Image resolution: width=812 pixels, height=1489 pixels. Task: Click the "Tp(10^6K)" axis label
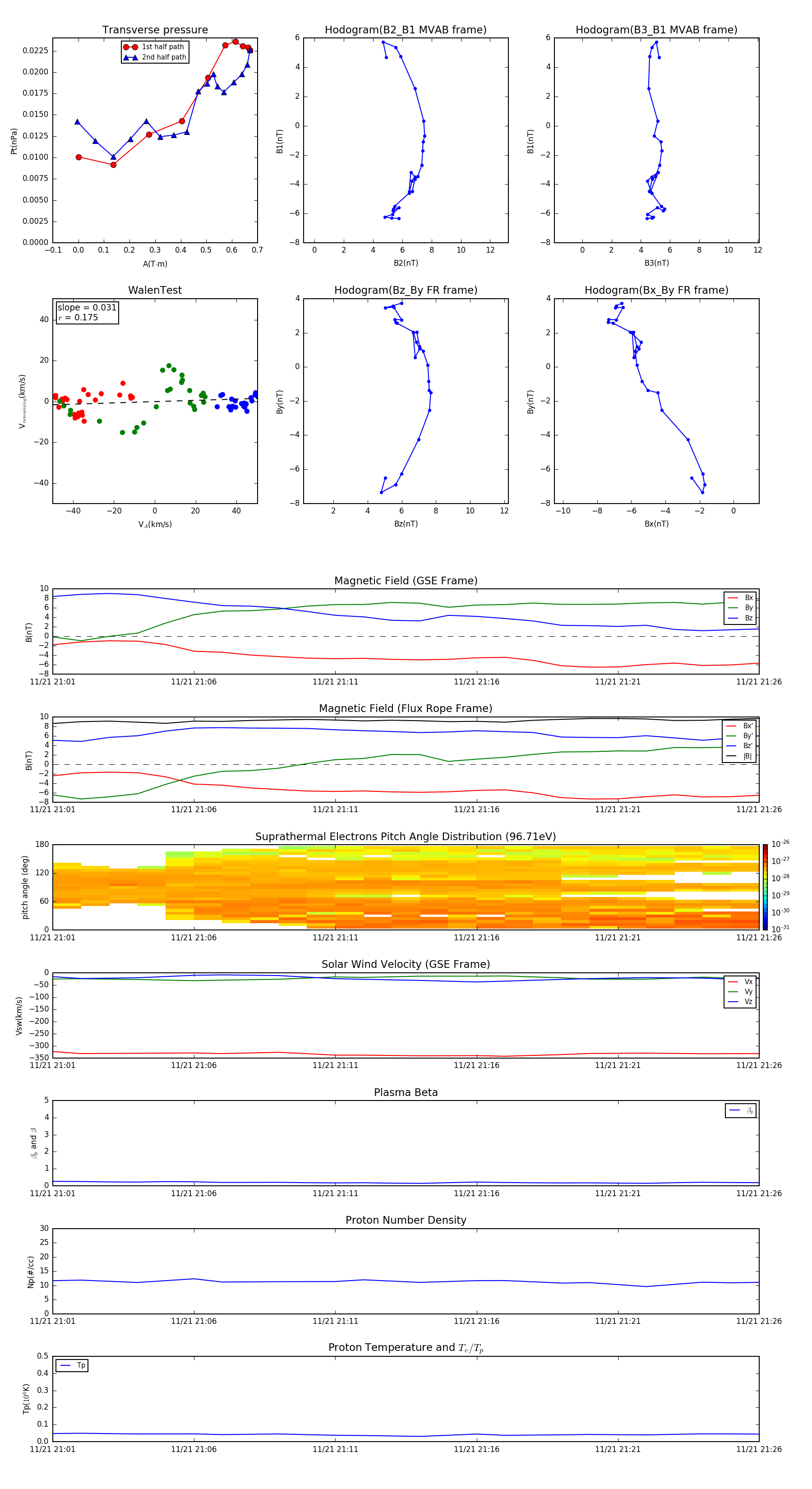click(x=26, y=1399)
